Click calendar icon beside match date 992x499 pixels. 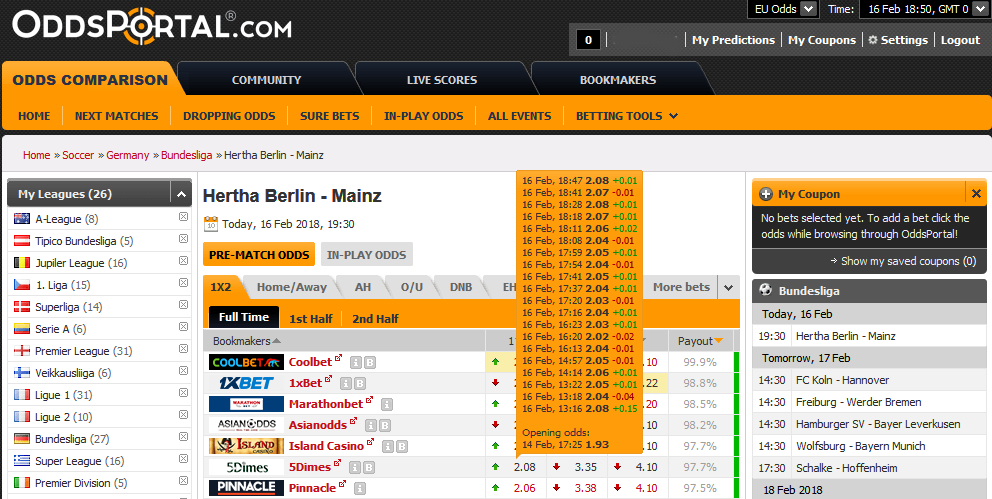pyautogui.click(x=211, y=224)
